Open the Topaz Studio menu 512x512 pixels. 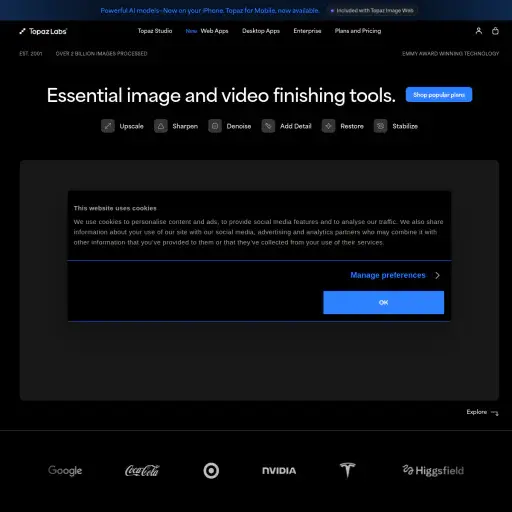(x=155, y=31)
